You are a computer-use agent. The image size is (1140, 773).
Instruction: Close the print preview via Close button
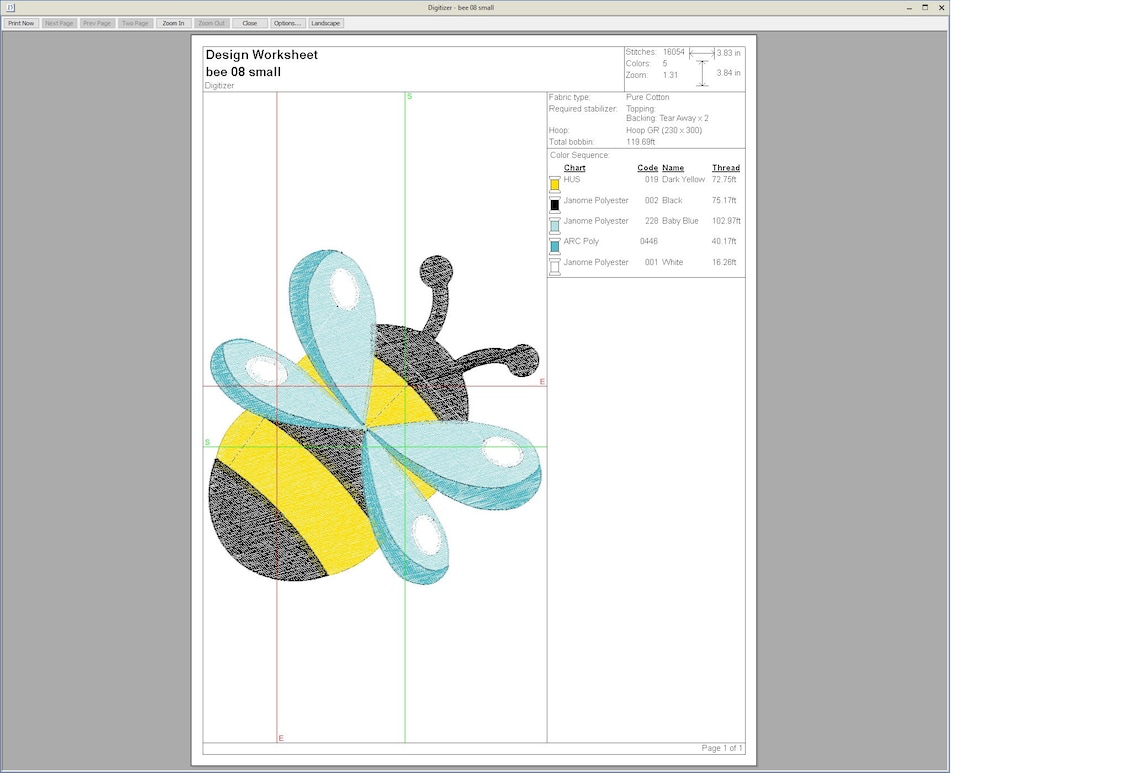(249, 23)
